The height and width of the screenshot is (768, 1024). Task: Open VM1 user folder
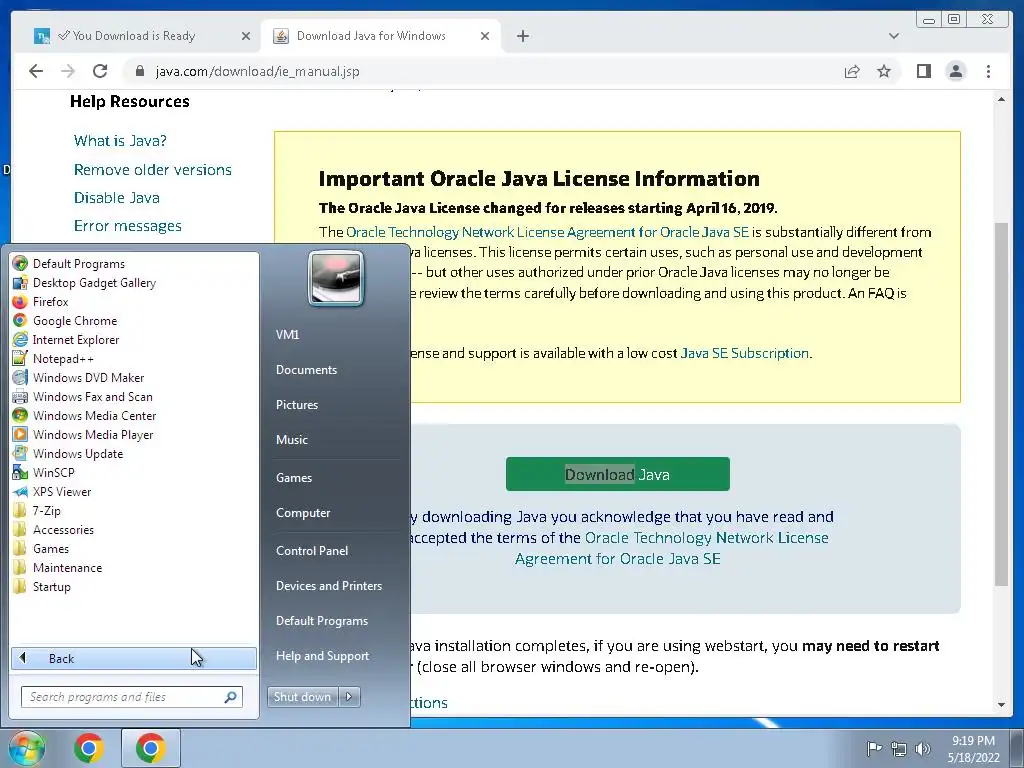click(287, 334)
